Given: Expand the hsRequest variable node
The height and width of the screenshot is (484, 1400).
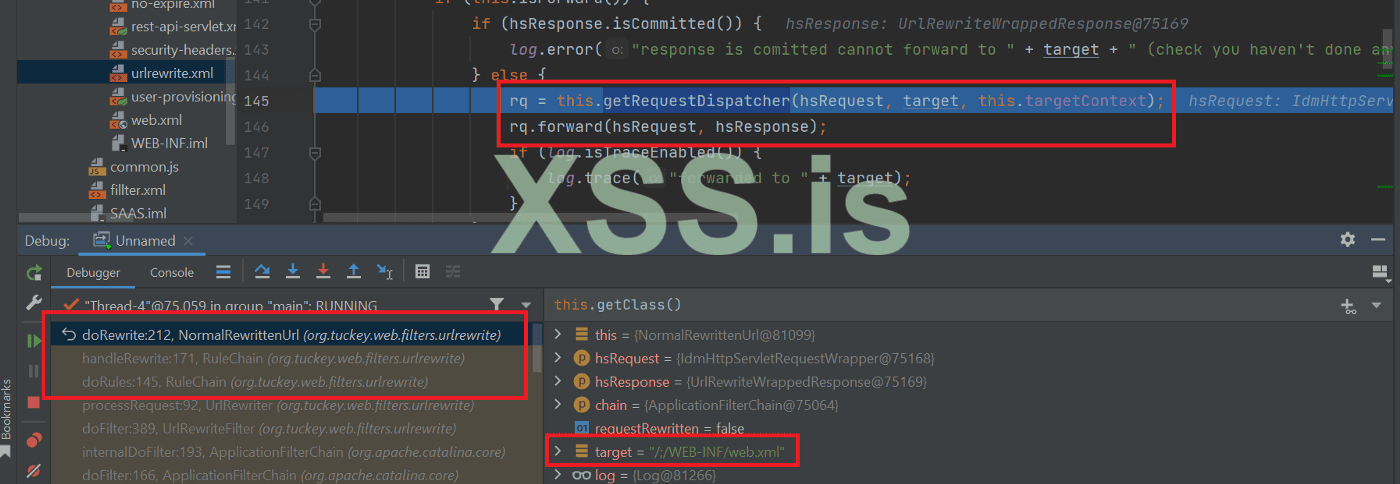Looking at the screenshot, I should click(560, 358).
